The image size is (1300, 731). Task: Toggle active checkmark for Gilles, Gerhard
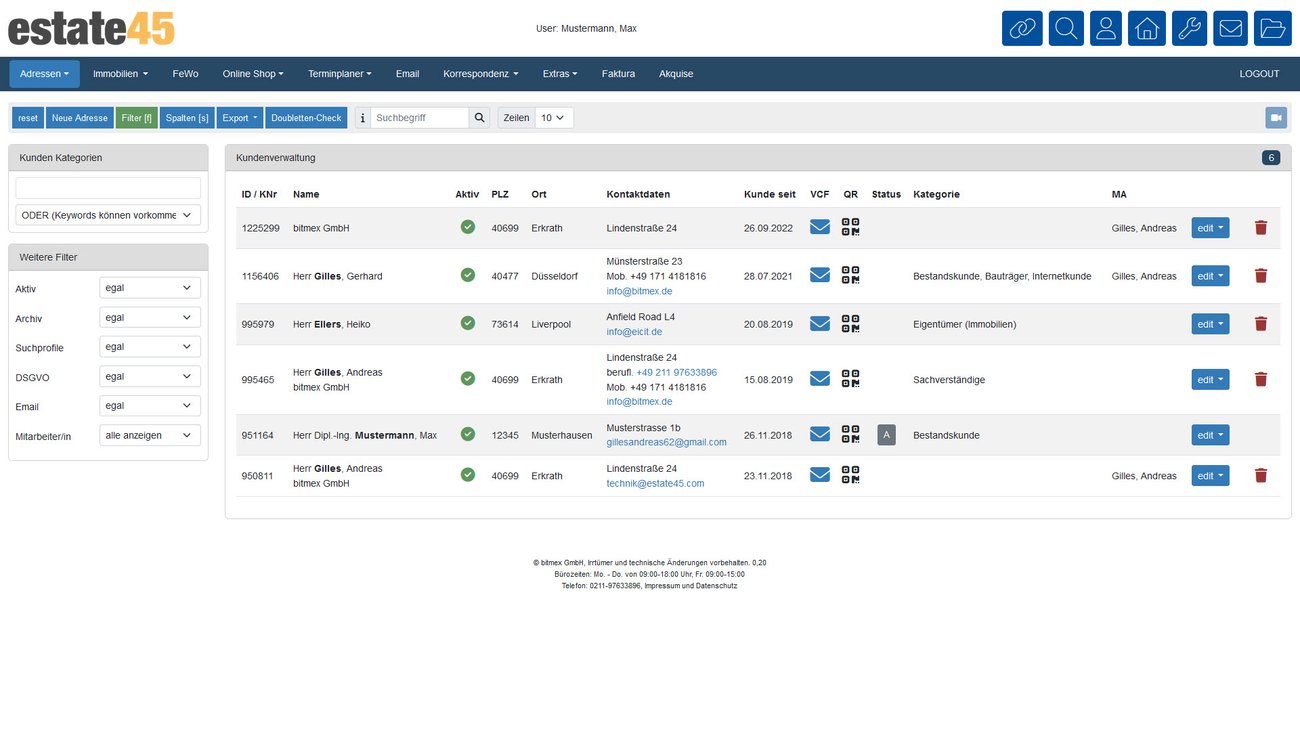tap(467, 275)
